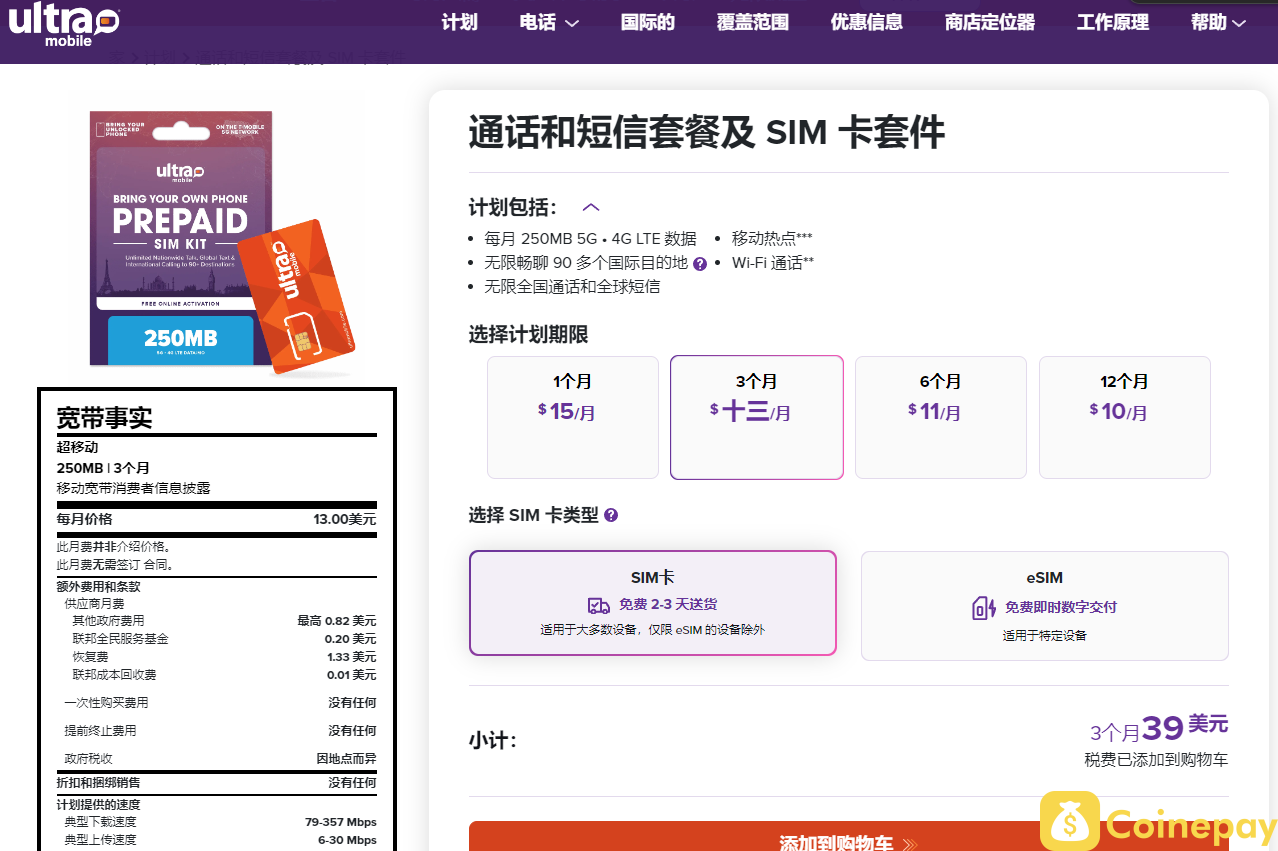Click the Wi-Fi 通话 bullet text

(773, 263)
